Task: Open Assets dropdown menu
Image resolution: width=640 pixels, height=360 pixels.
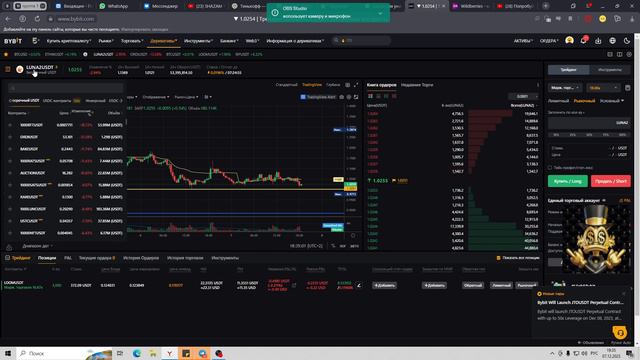Action: pyautogui.click(x=523, y=41)
